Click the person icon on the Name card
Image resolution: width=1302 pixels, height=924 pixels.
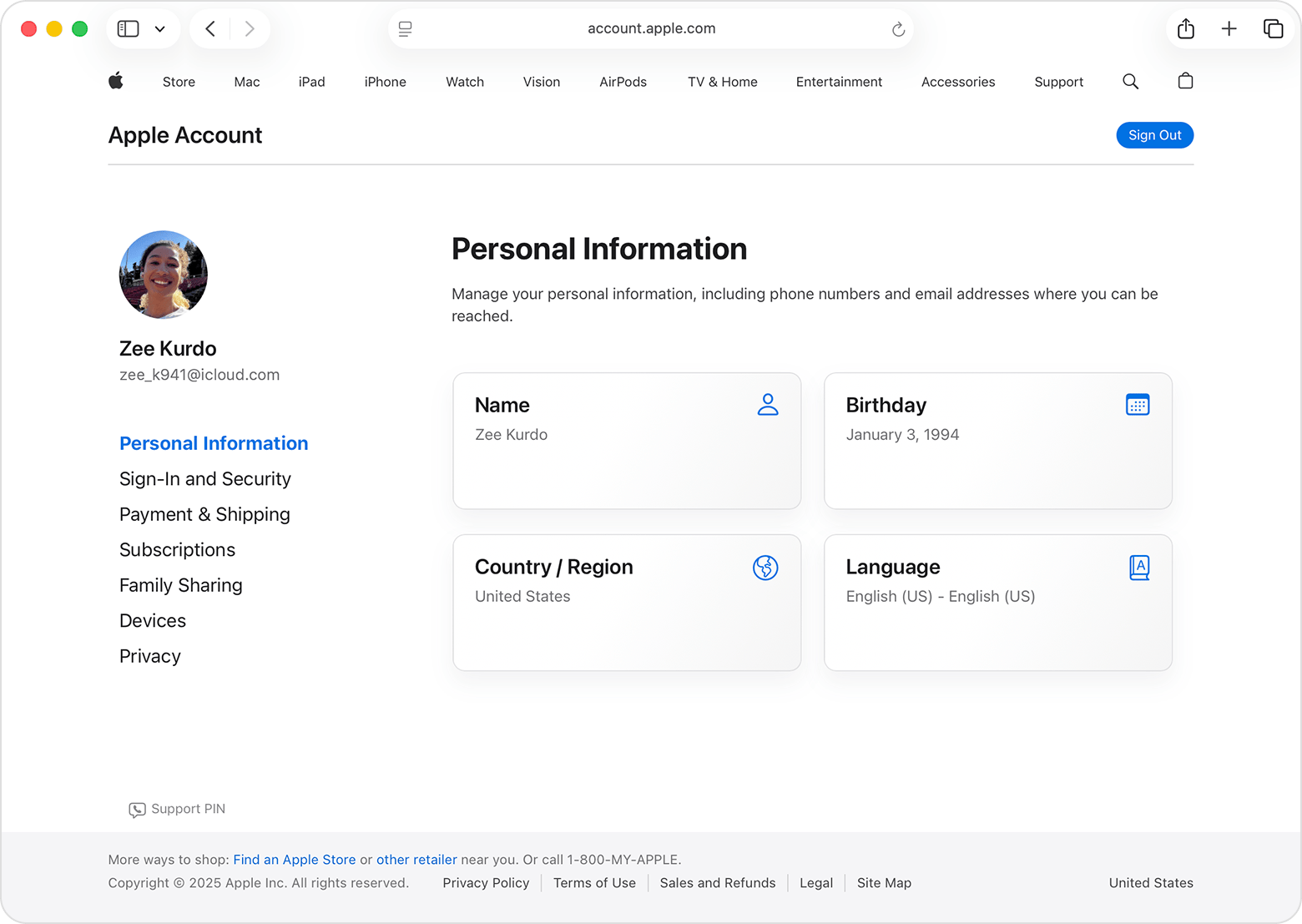[x=767, y=404]
